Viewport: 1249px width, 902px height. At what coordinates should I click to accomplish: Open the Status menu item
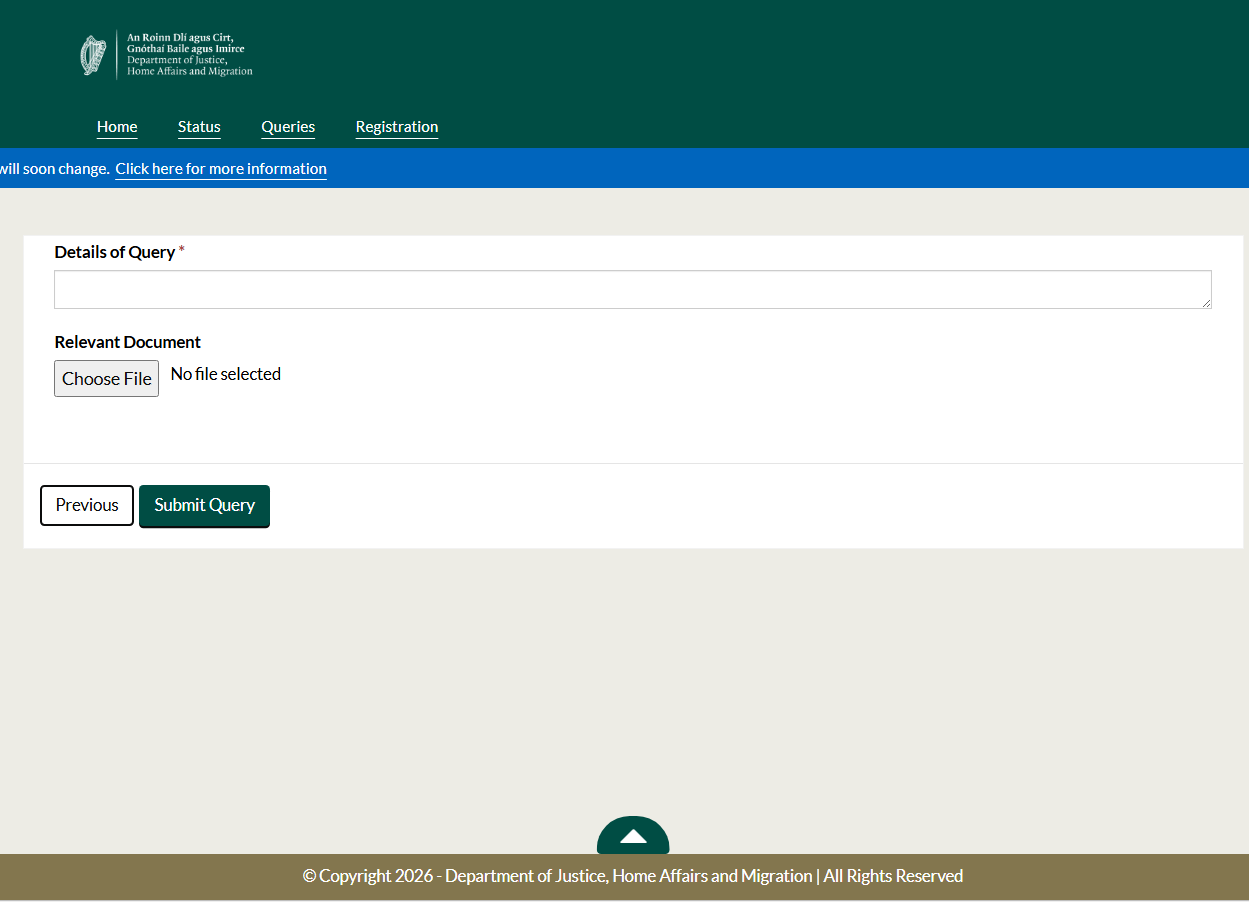point(199,127)
